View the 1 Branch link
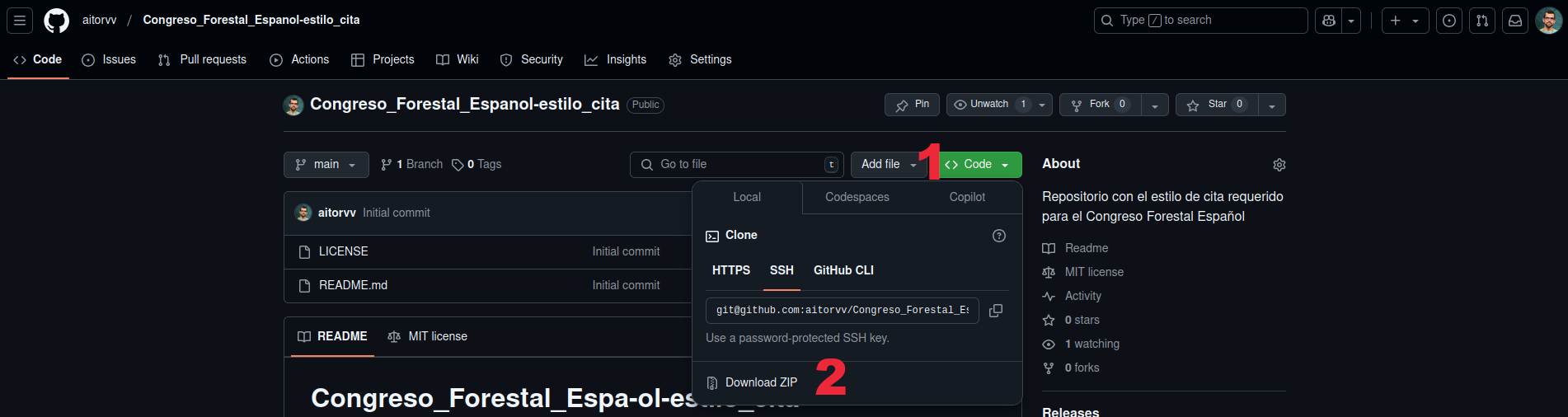 point(411,165)
